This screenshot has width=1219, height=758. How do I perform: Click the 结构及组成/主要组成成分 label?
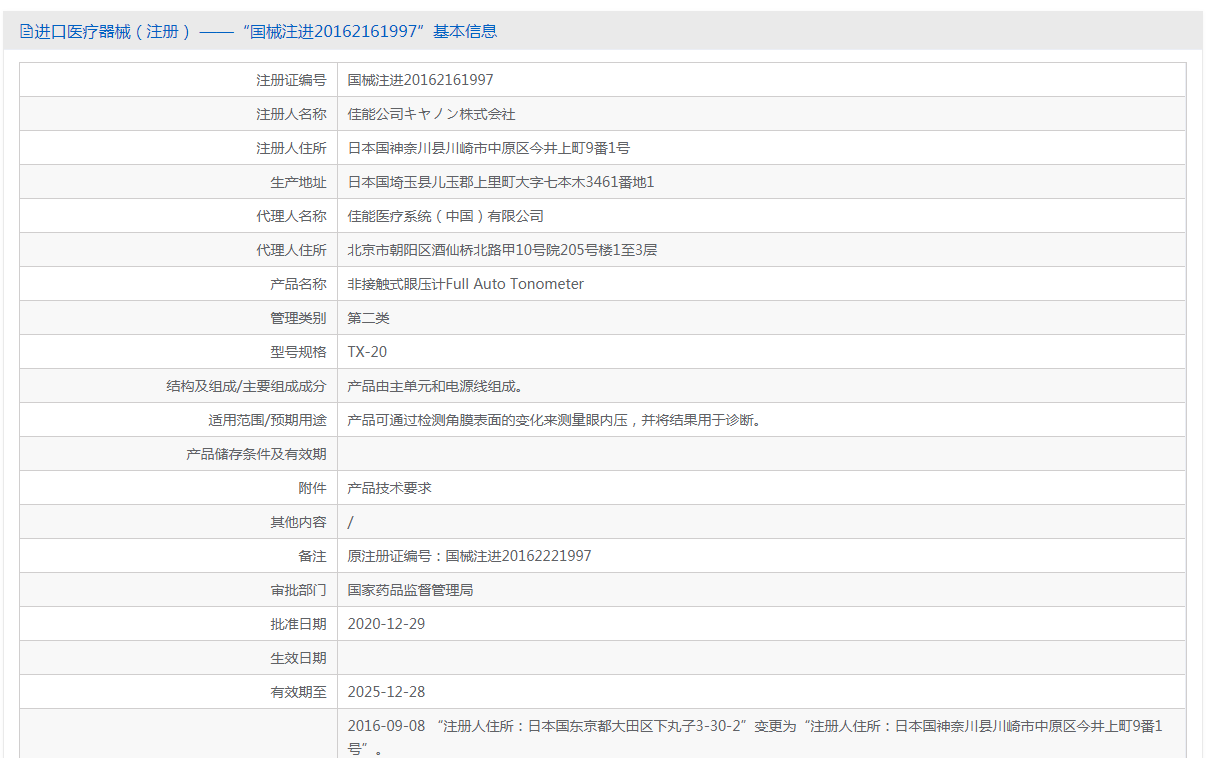coord(246,386)
